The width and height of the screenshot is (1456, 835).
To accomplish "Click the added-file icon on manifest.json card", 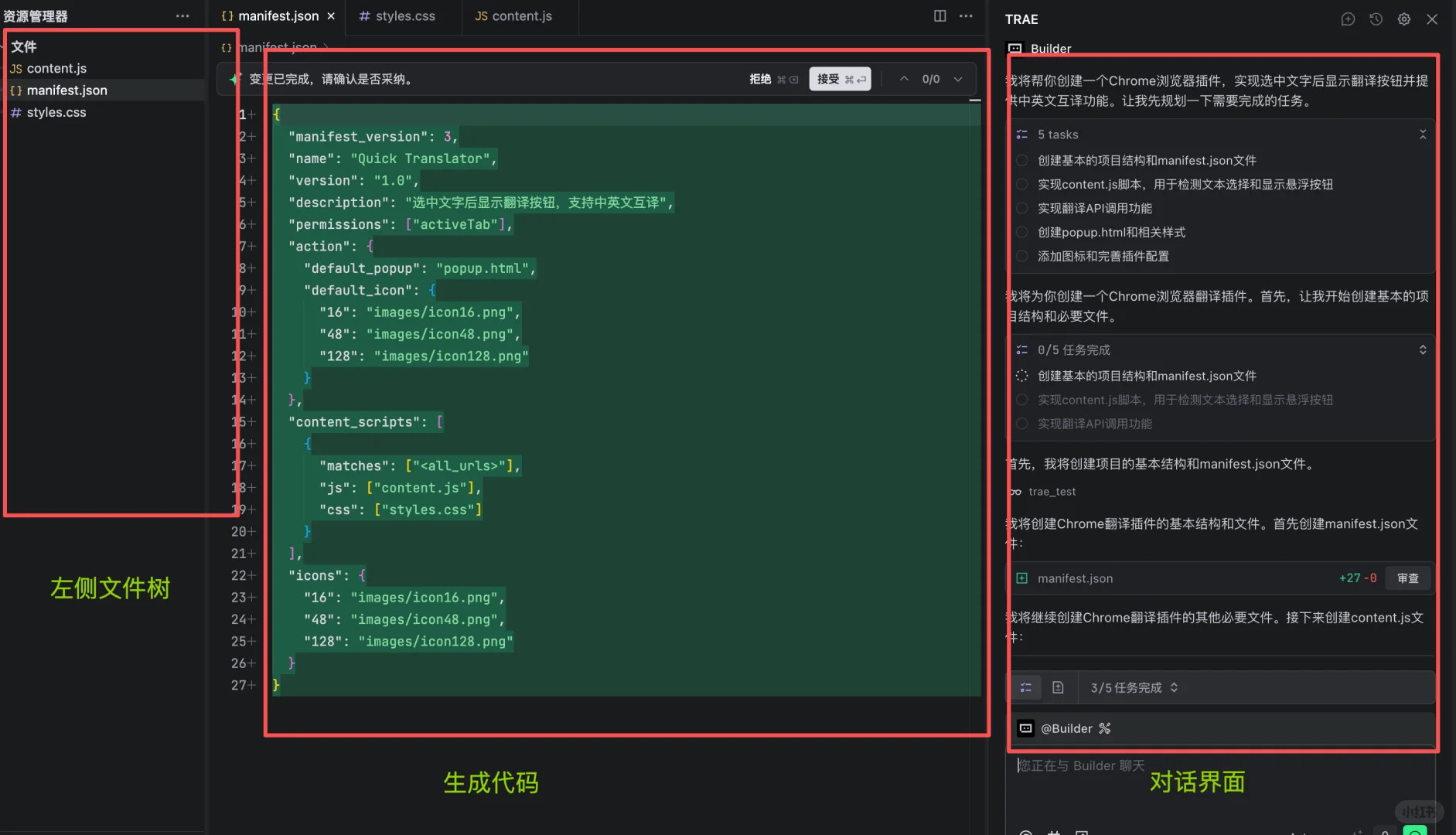I will pyautogui.click(x=1021, y=578).
